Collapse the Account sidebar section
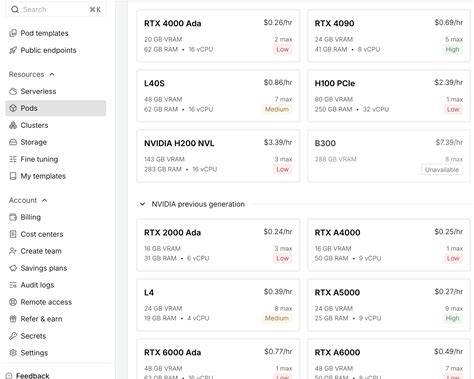Screen dimensions: 474x379 pos(45,200)
